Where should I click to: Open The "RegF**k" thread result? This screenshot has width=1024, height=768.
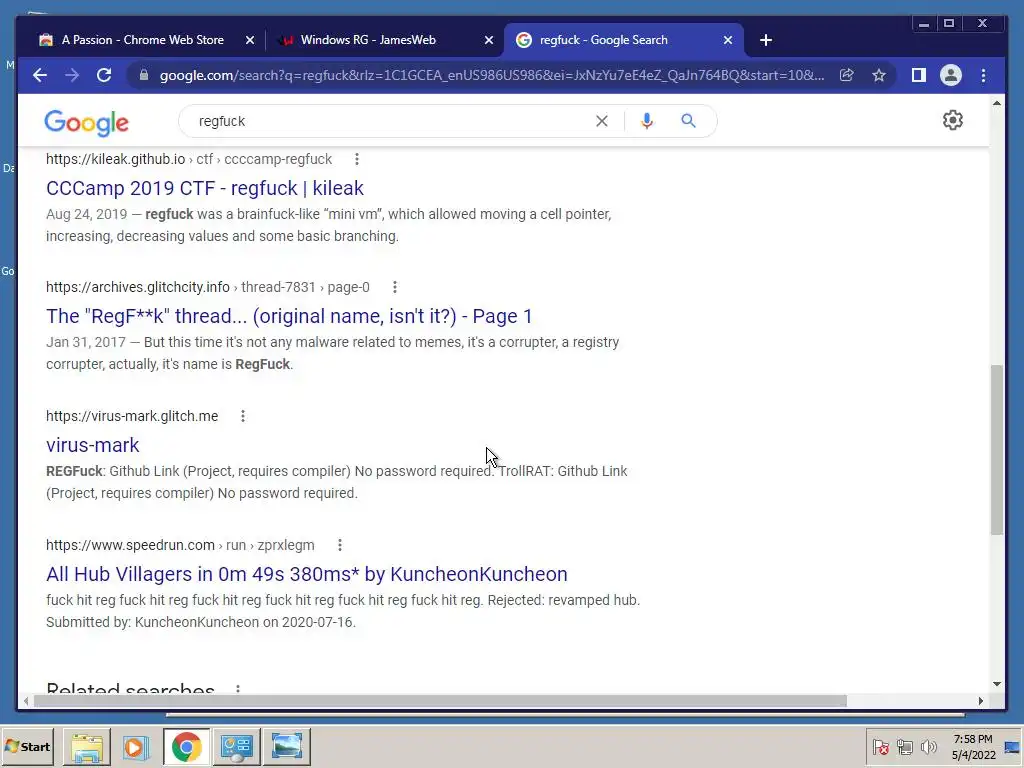click(x=289, y=316)
